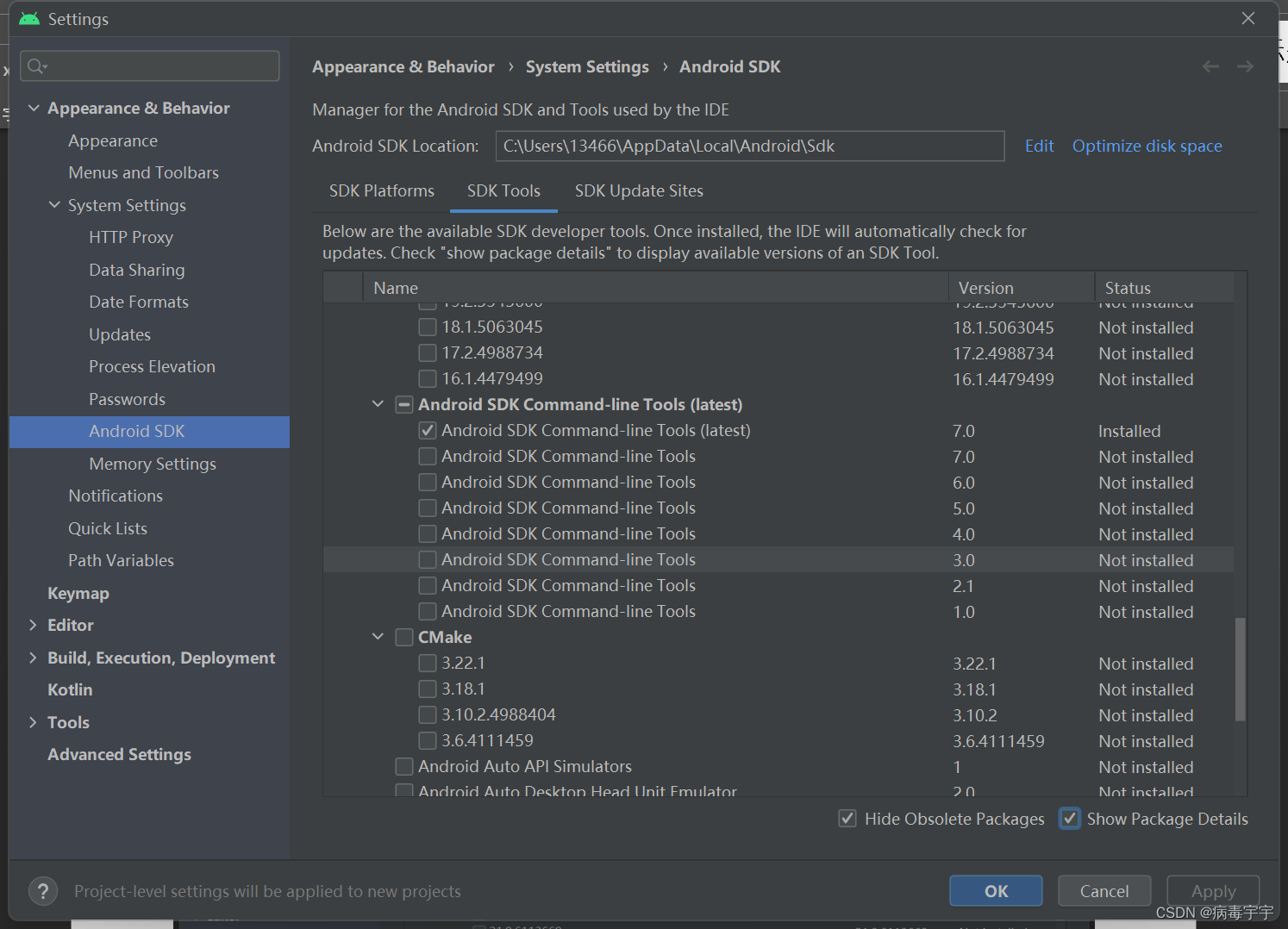Open the Updates settings page
Screen dimensions: 1288x929
119,334
